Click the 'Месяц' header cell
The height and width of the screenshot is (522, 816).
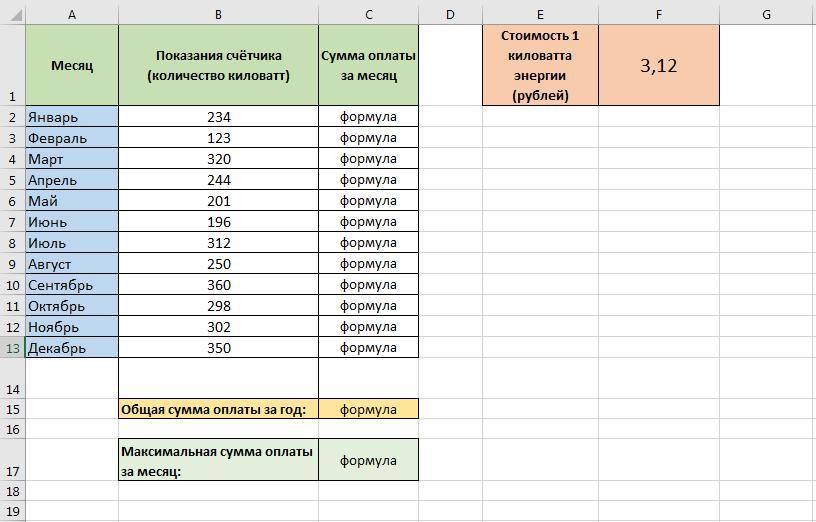(72, 65)
